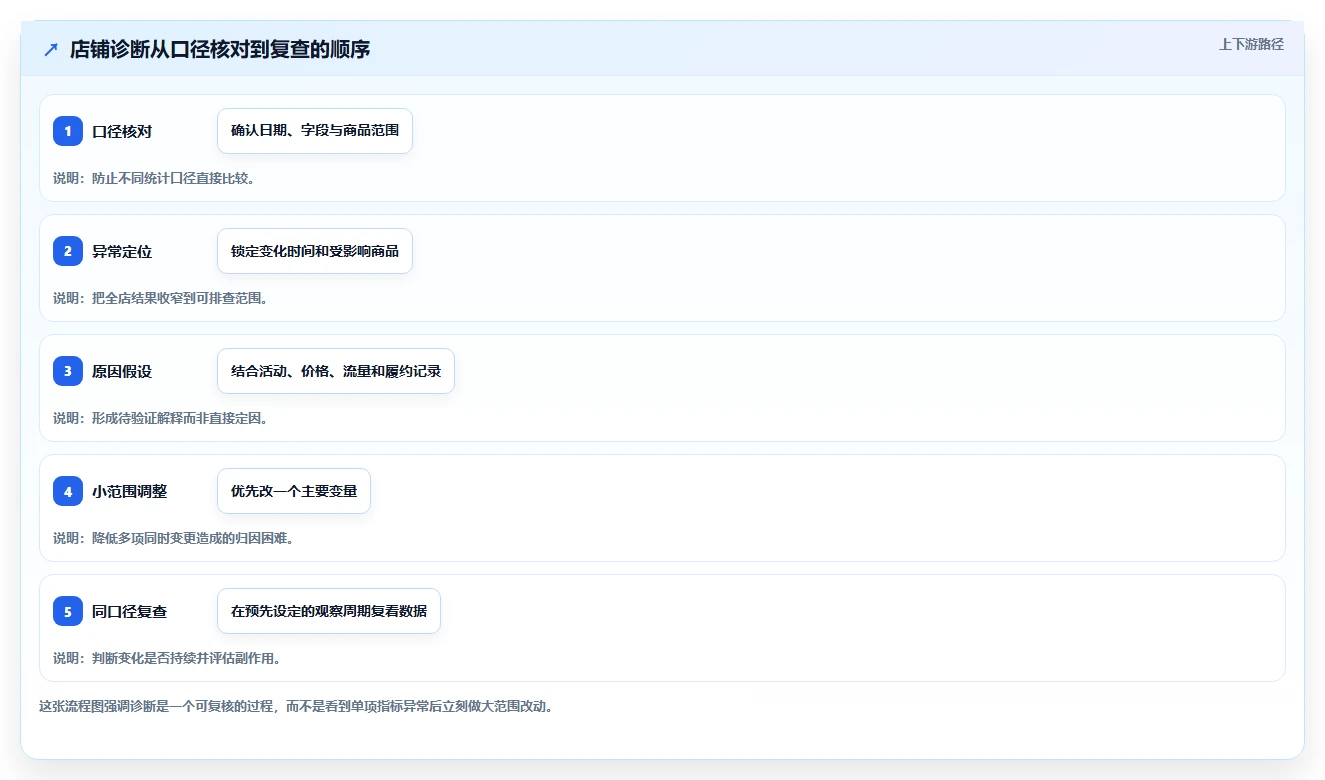Click the 同口径复查 step title

click(130, 612)
